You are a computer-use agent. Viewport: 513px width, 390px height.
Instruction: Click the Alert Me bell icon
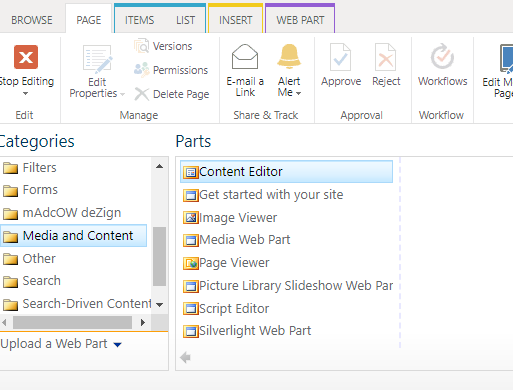(x=289, y=57)
